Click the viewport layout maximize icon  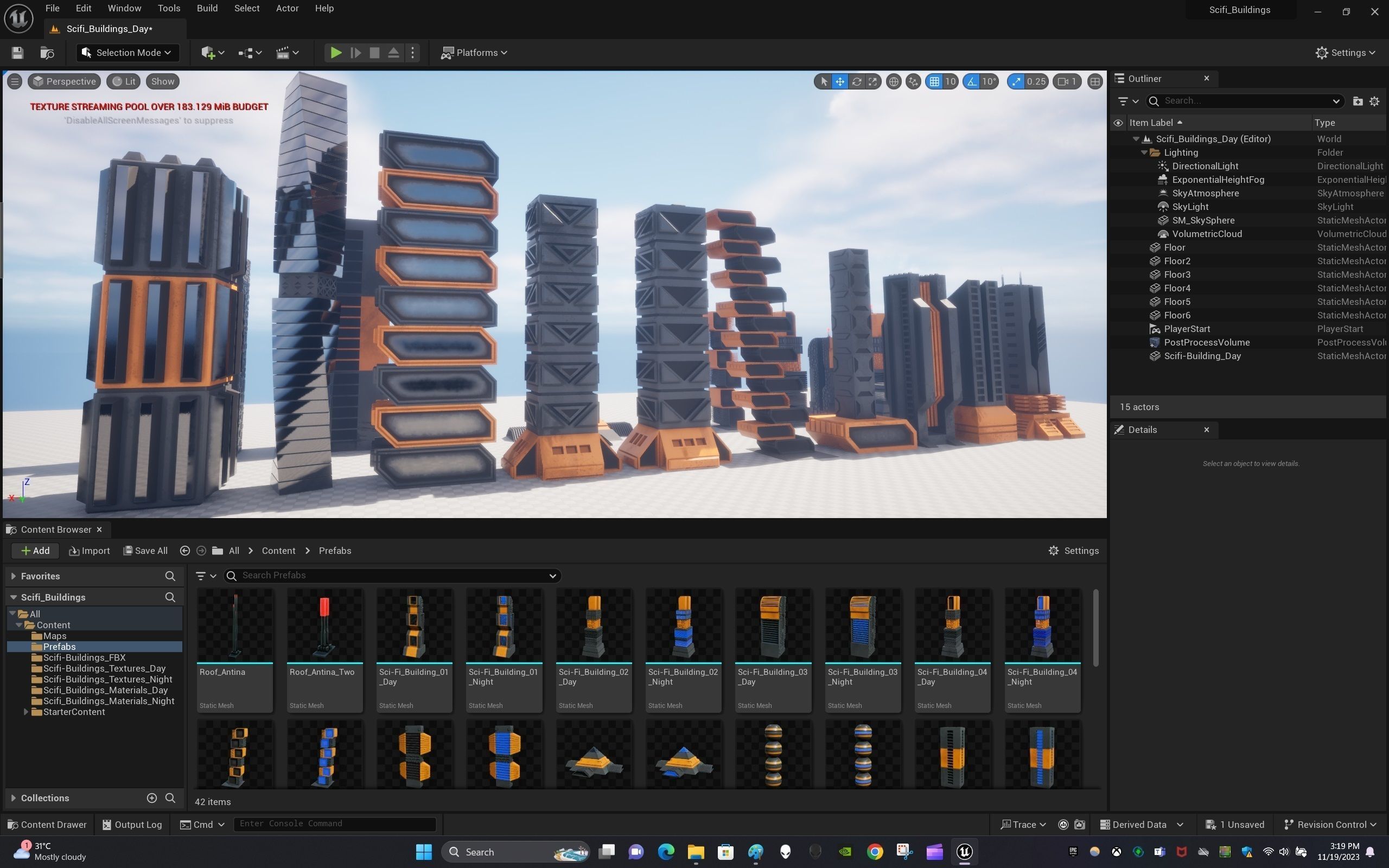pos(1094,81)
